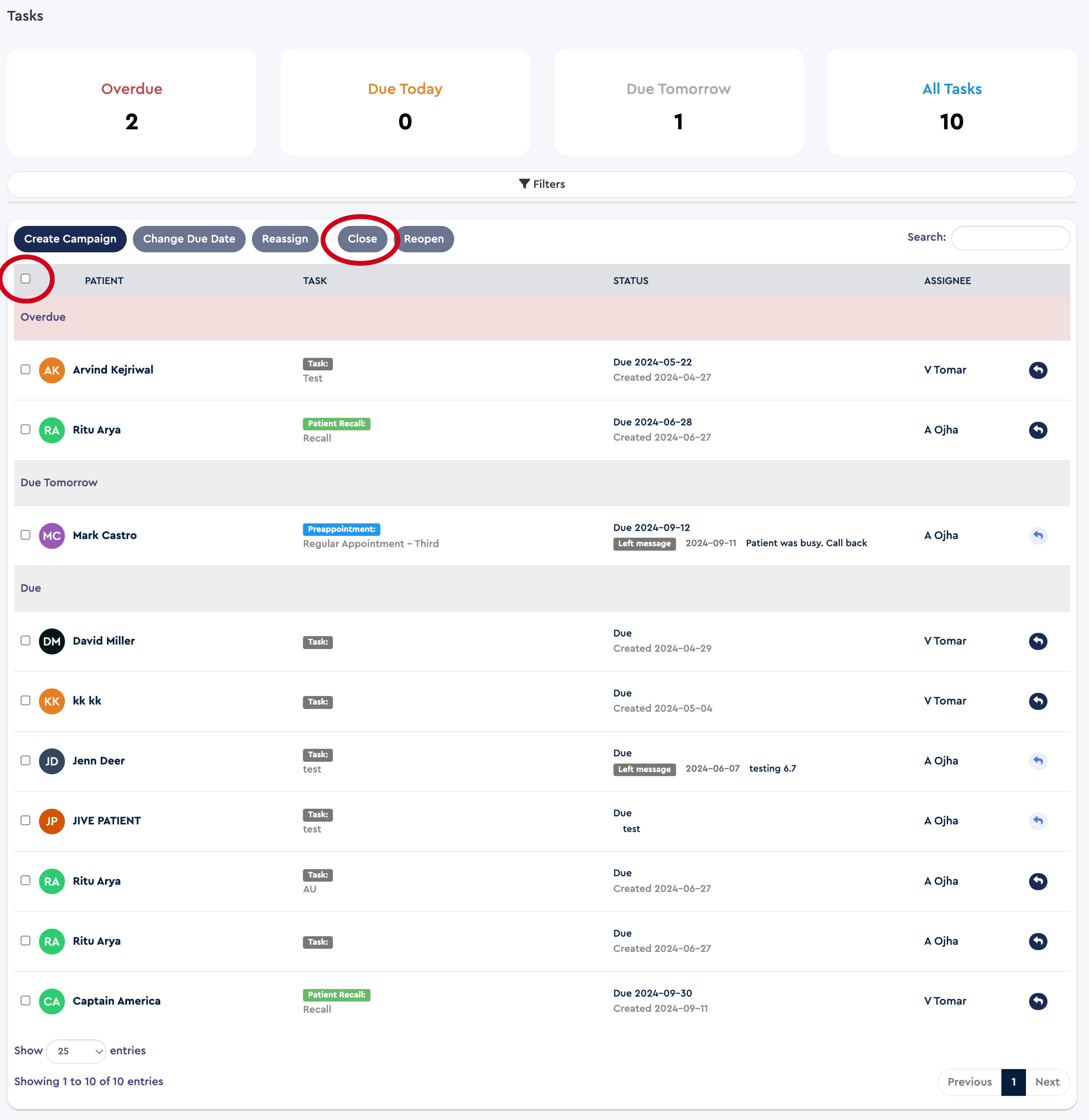Click reply arrow icon for Arvind Kejriwal
The height and width of the screenshot is (1120, 1089).
(x=1038, y=370)
